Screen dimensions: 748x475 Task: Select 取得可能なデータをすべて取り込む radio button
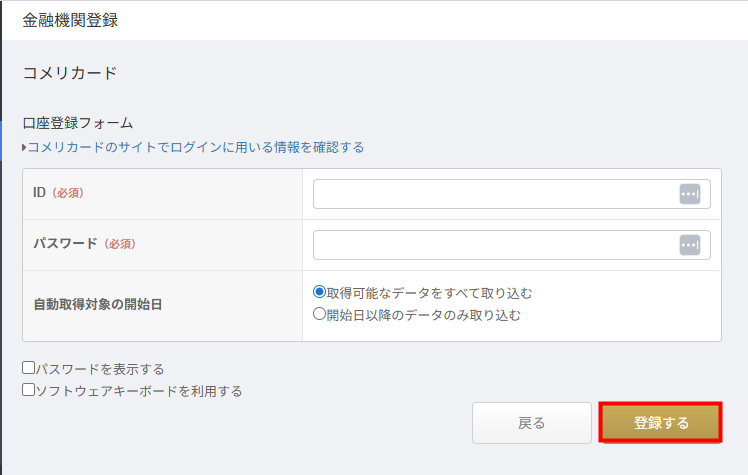[x=320, y=293]
